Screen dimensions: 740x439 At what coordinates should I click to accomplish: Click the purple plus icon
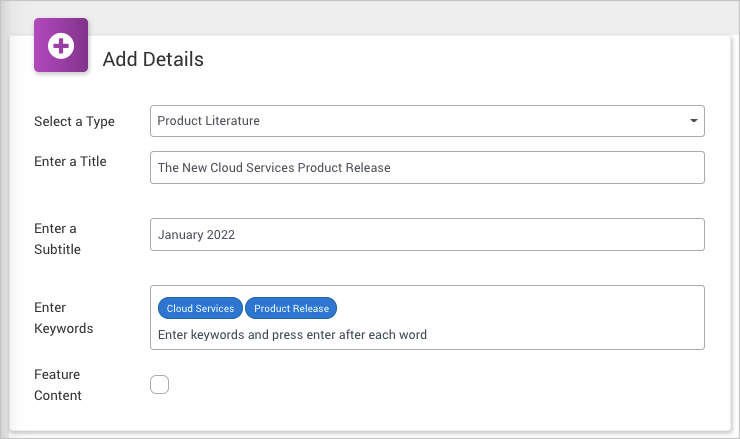point(61,46)
